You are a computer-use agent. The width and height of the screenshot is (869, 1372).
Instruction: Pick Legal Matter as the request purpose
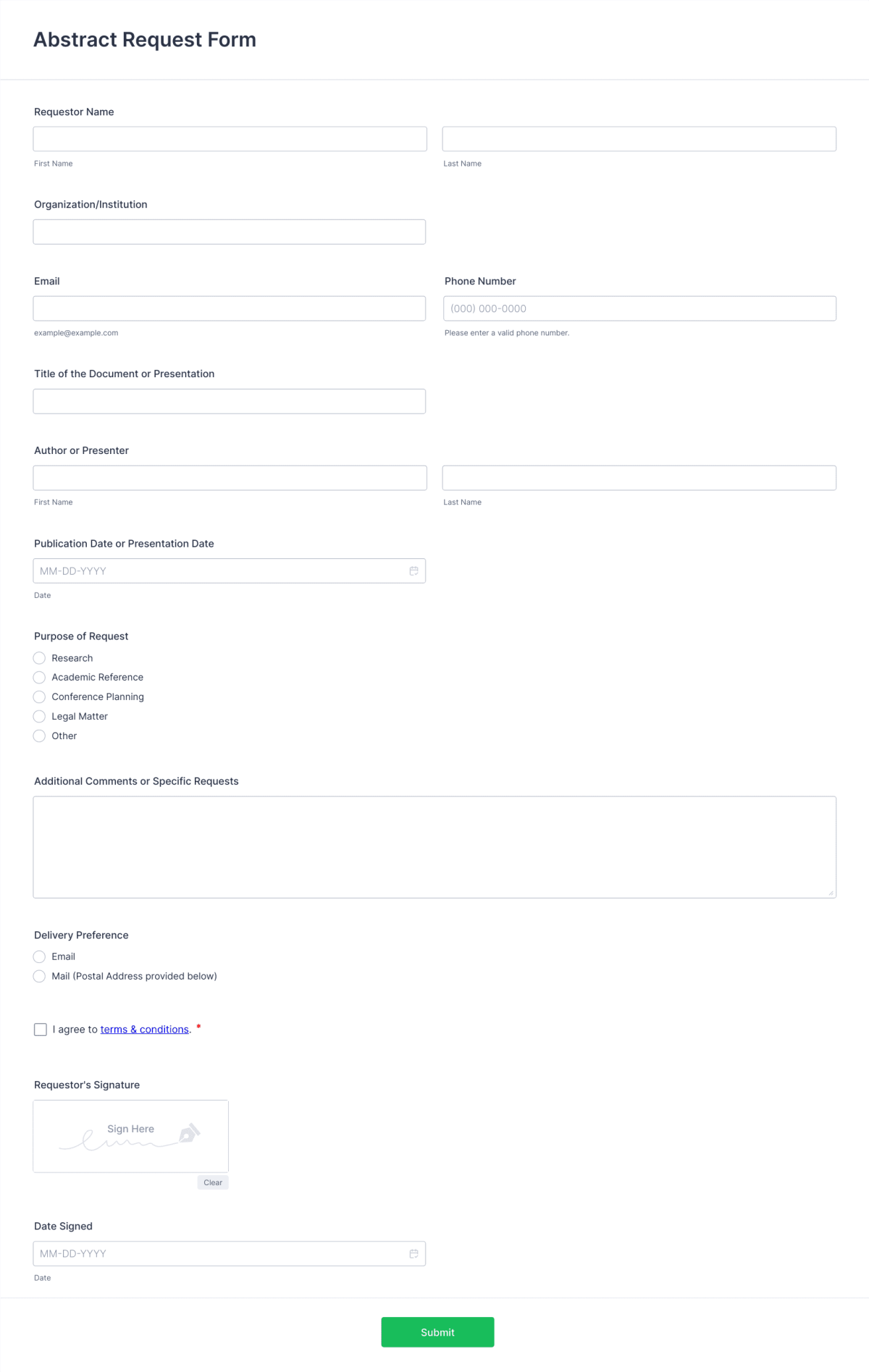tap(39, 716)
